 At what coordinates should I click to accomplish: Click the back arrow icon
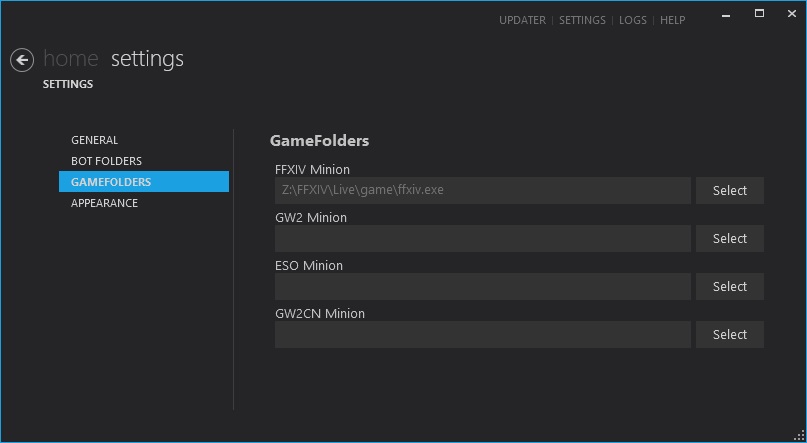click(22, 60)
